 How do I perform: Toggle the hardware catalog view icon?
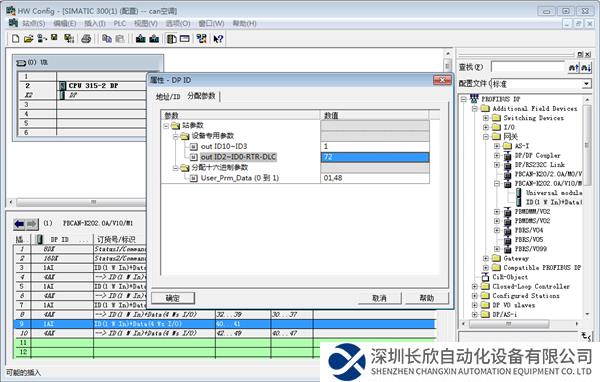(172, 39)
